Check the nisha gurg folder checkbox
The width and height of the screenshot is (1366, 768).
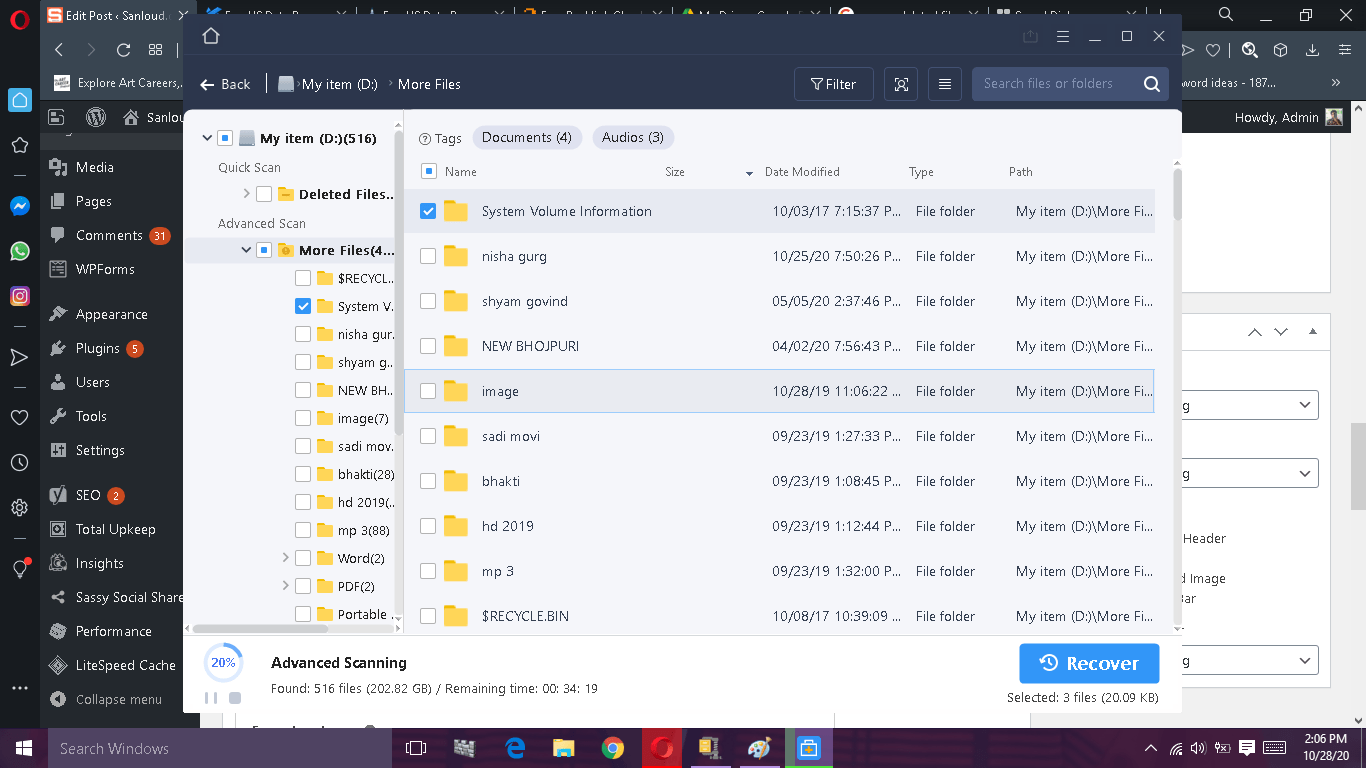[x=428, y=256]
